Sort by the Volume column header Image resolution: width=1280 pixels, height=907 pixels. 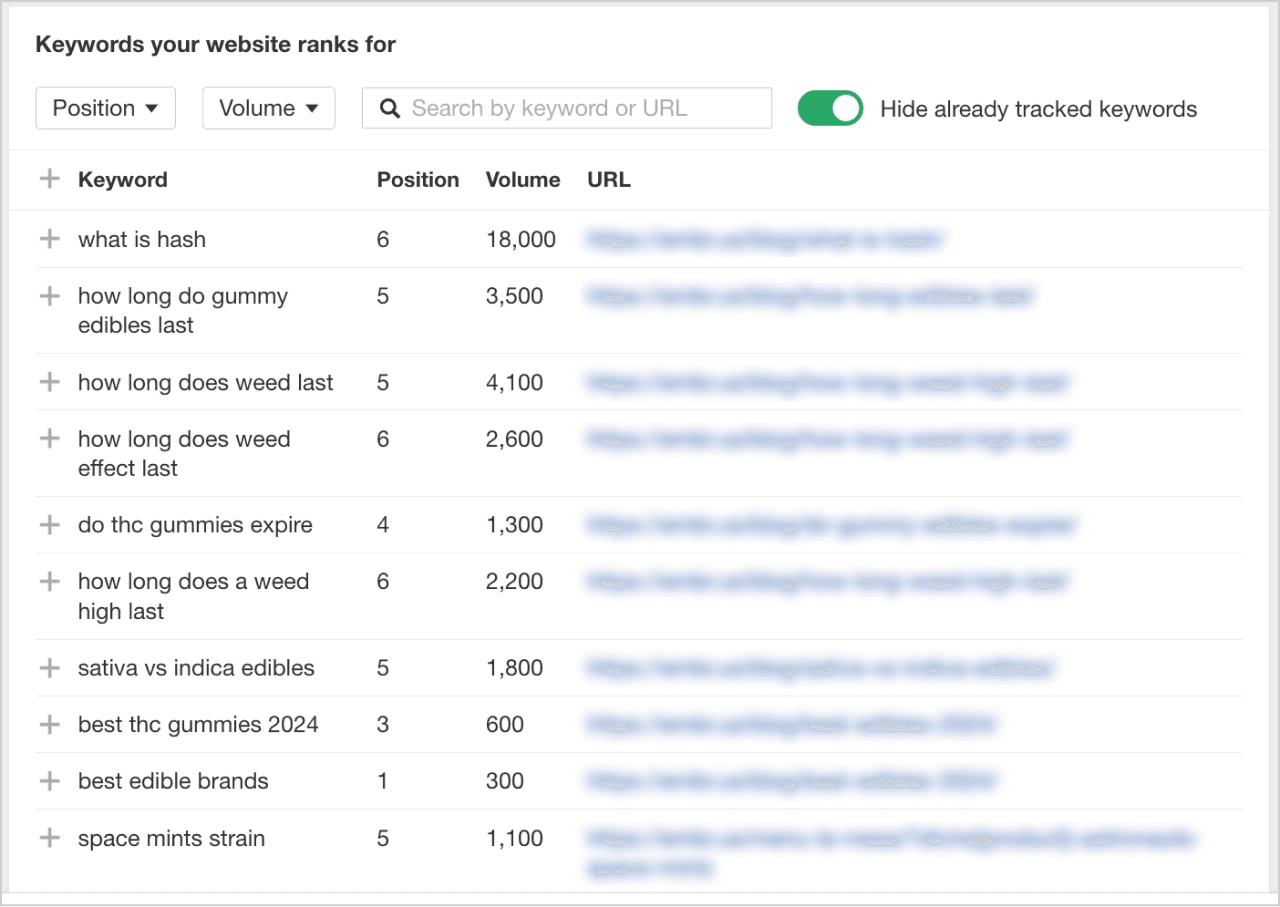(522, 180)
